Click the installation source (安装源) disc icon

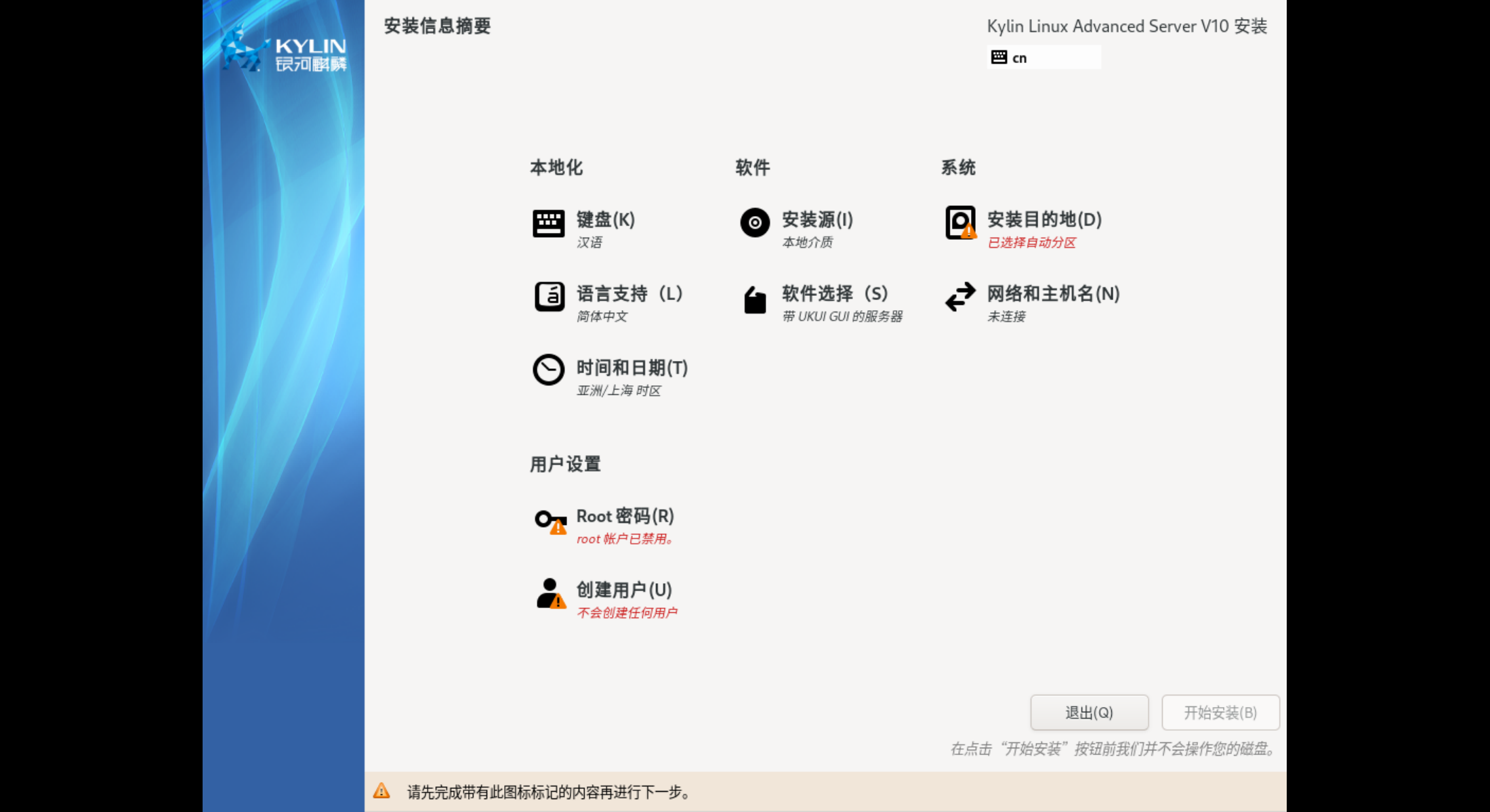click(x=755, y=222)
